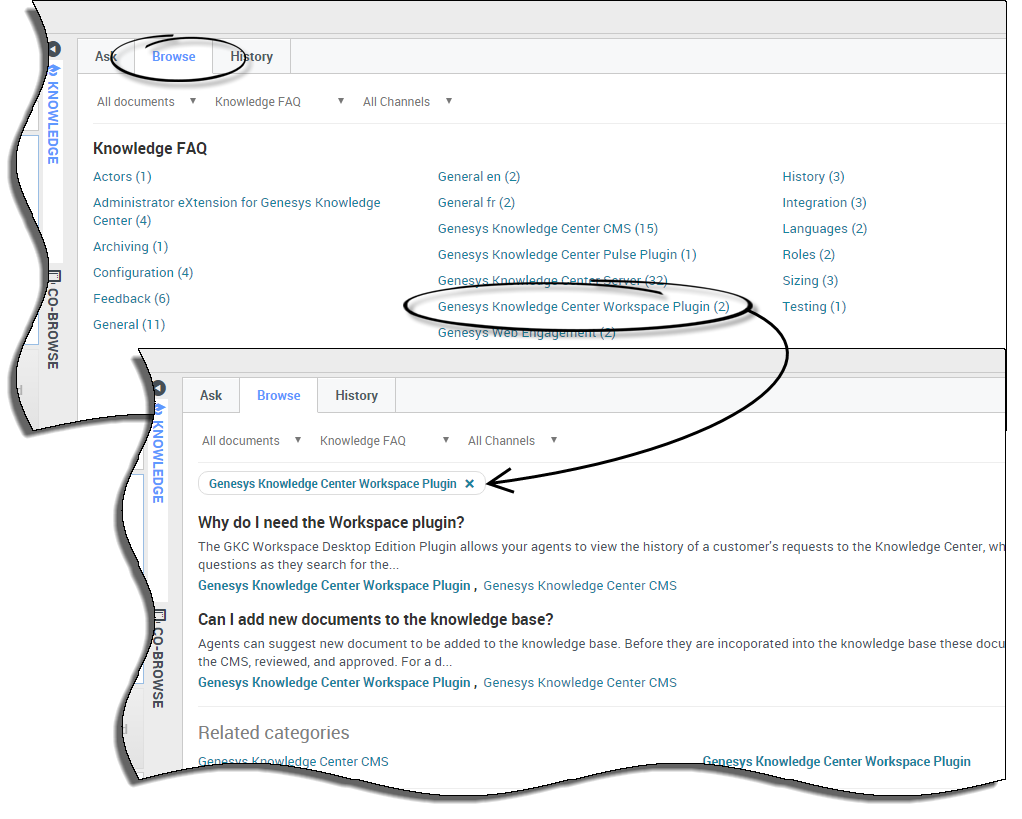Screen dimensions: 1022x819
Task: Open 'Can I add new documents' article
Action: coord(375,620)
